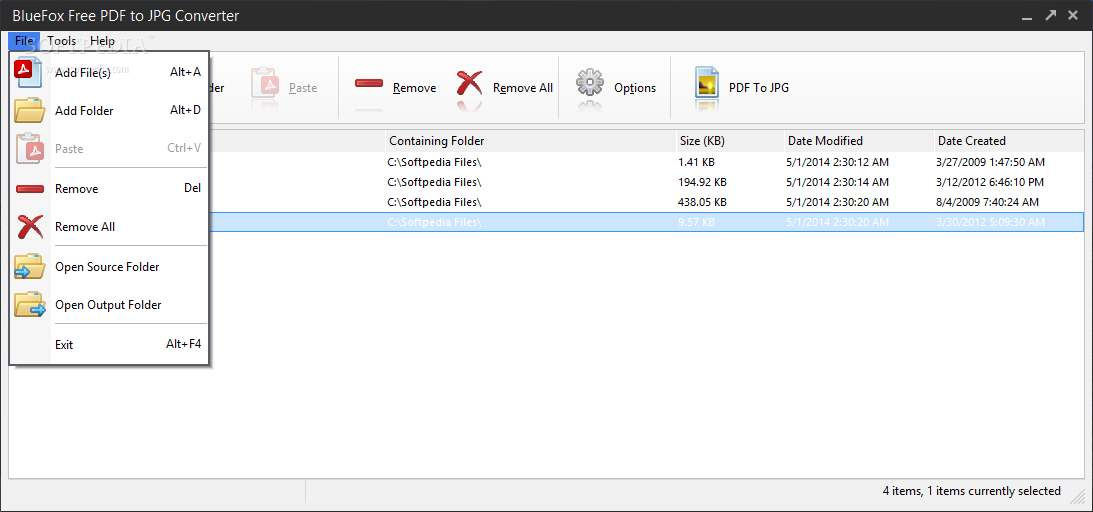Screen dimensions: 1093x512
Task: Sort by Date Created column header
Action: 1009,141
